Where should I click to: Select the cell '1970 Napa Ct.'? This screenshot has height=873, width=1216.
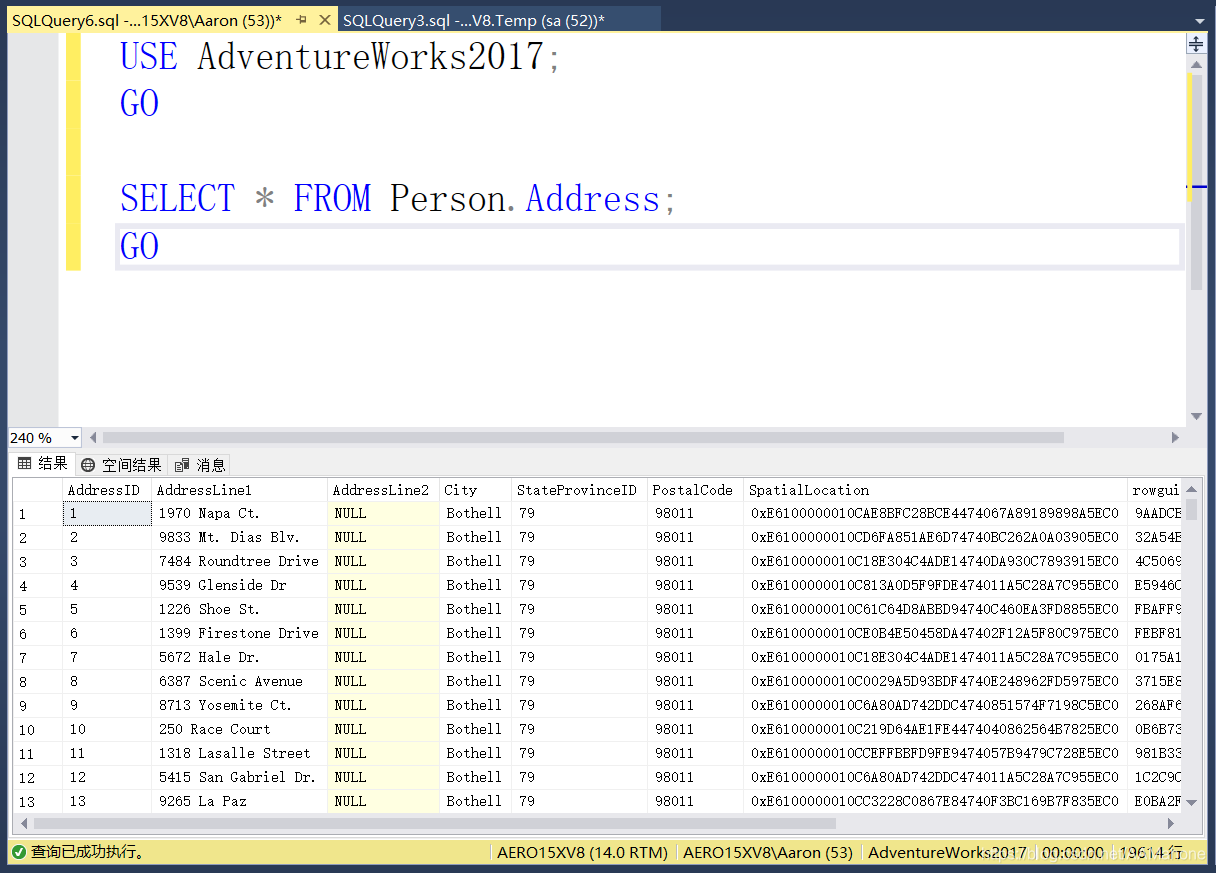pyautogui.click(x=239, y=513)
